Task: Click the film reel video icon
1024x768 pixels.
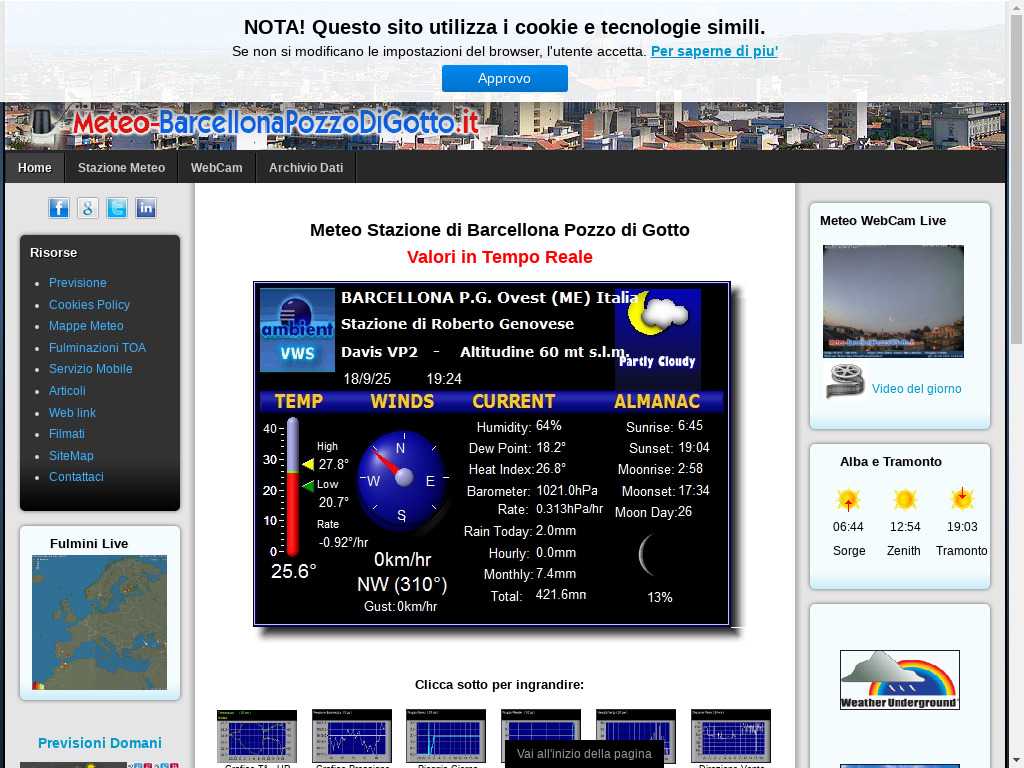Action: point(845,381)
